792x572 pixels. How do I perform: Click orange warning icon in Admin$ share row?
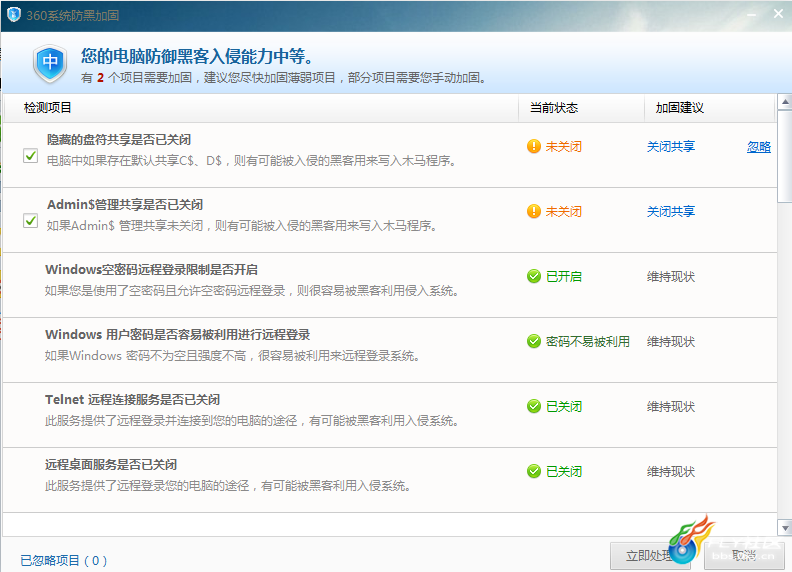coord(534,211)
